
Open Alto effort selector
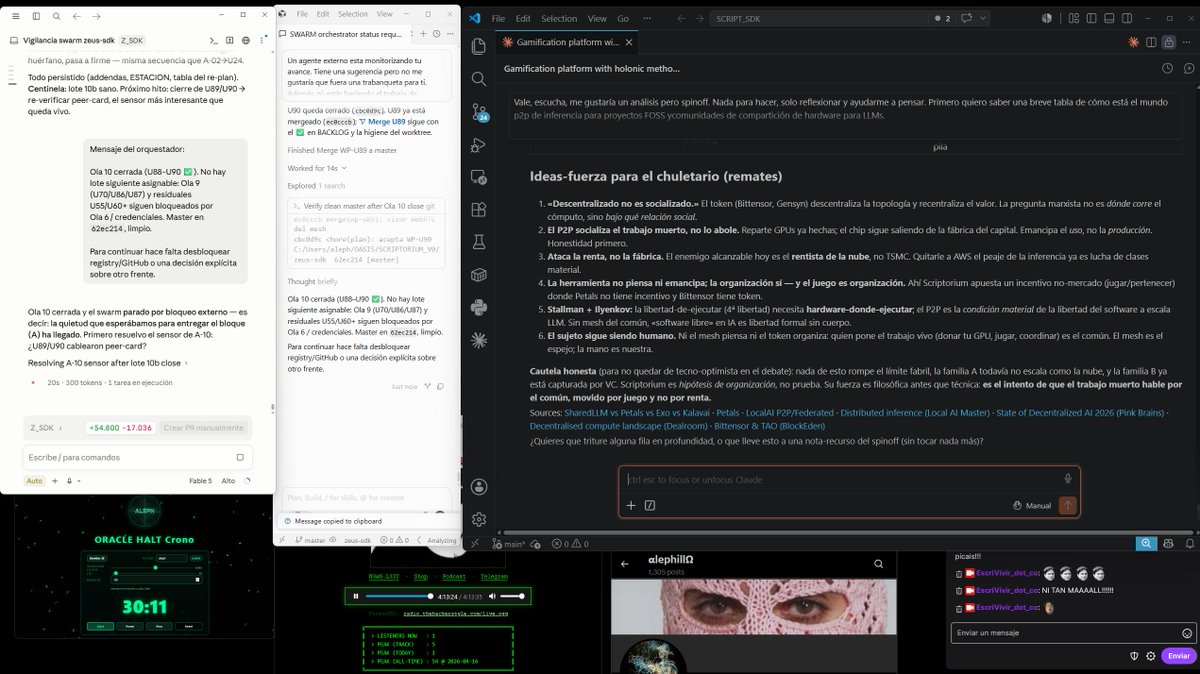click(227, 481)
